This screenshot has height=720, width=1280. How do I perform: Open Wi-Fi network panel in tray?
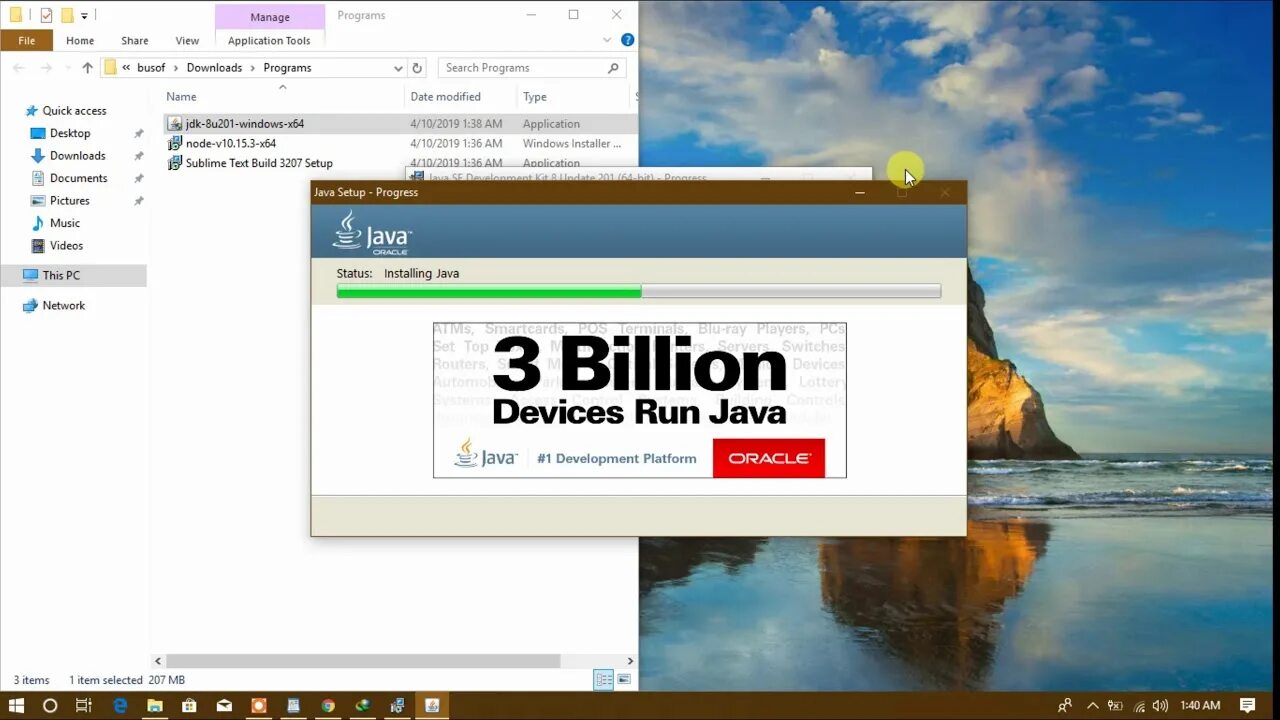coord(1139,705)
